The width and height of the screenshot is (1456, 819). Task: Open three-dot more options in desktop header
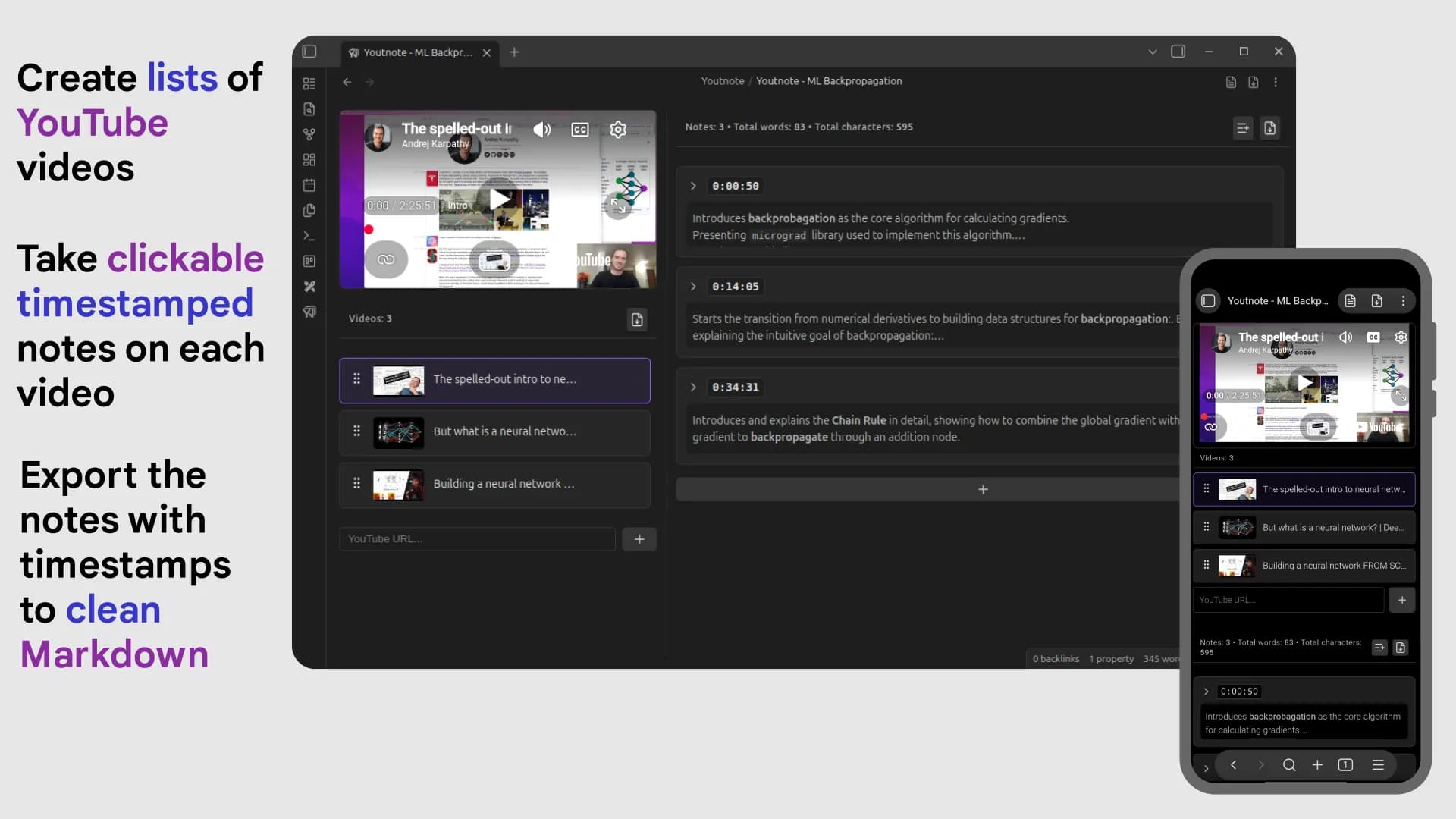click(x=1276, y=82)
